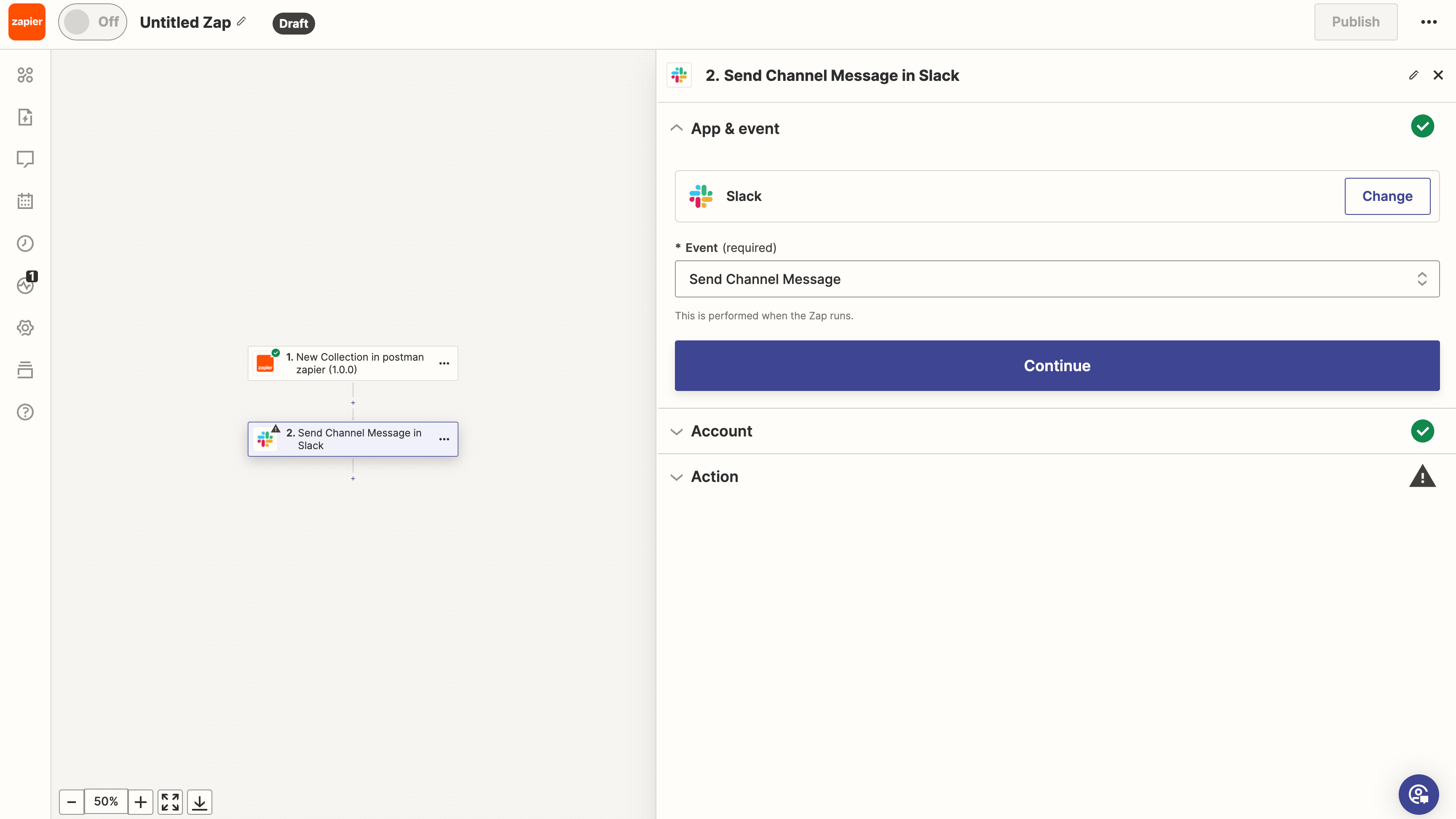
Task: Open Zap settings gear icon
Action: [x=25, y=328]
